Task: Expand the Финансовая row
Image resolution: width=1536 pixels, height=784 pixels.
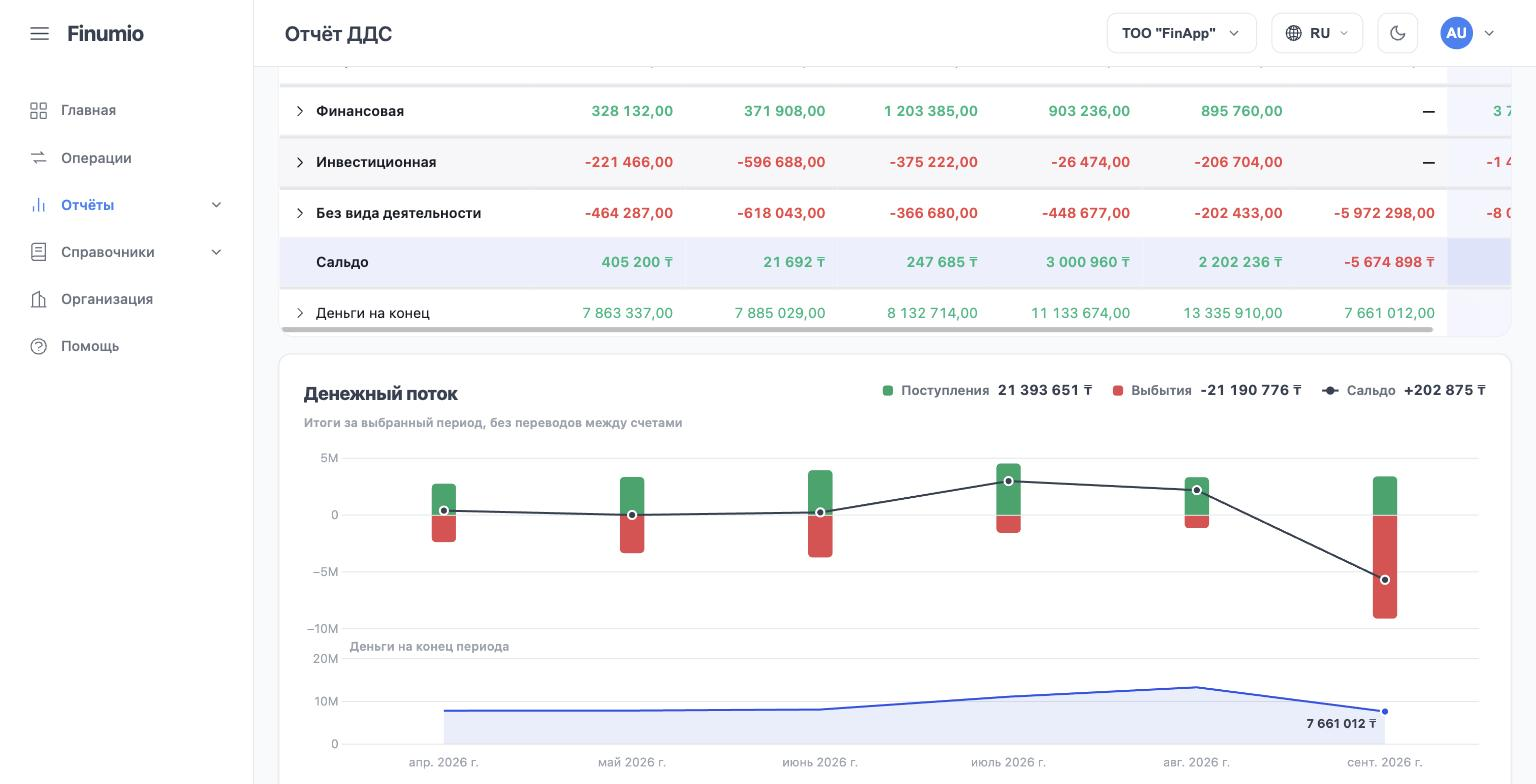Action: click(299, 111)
